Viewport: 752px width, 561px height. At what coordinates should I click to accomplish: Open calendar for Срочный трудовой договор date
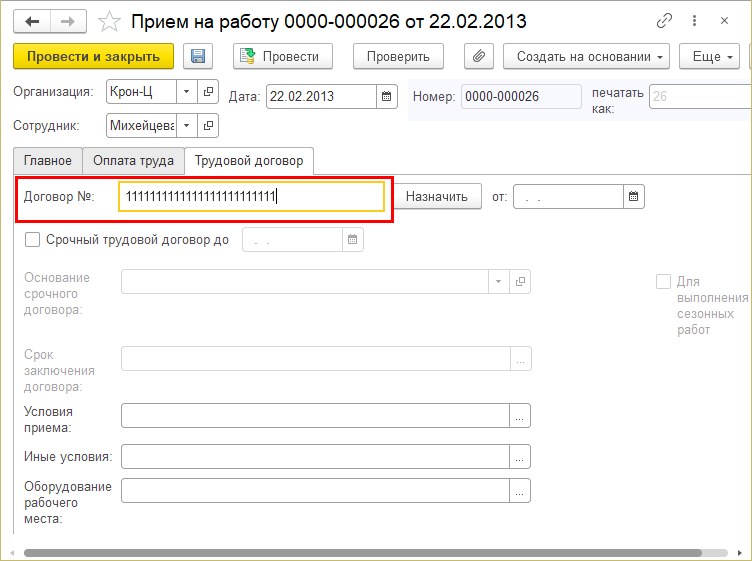pos(352,240)
